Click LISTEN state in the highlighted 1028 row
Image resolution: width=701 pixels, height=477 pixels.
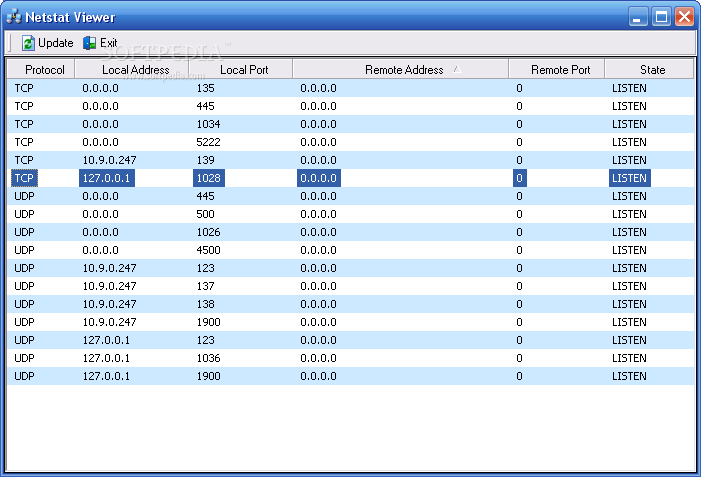tap(629, 178)
